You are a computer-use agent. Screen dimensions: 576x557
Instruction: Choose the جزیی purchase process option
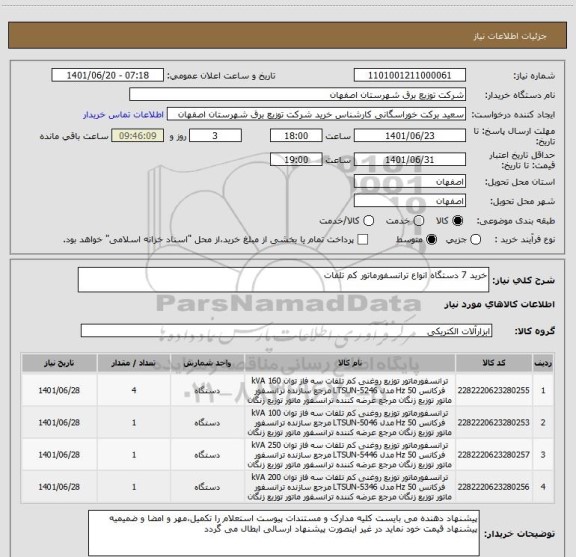point(475,240)
